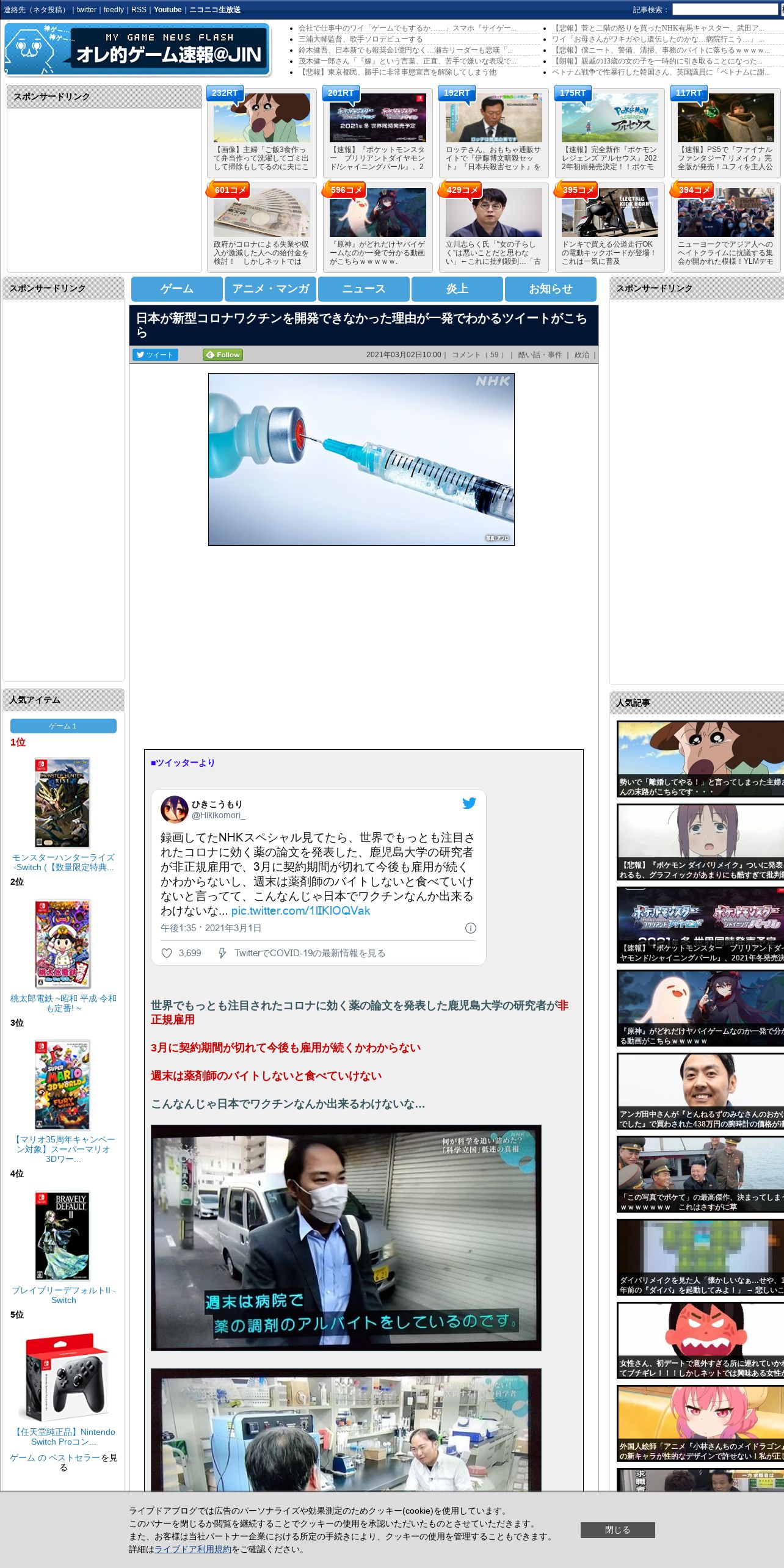Open the ニュース category tab
Image resolution: width=784 pixels, height=1568 pixels.
364,289
